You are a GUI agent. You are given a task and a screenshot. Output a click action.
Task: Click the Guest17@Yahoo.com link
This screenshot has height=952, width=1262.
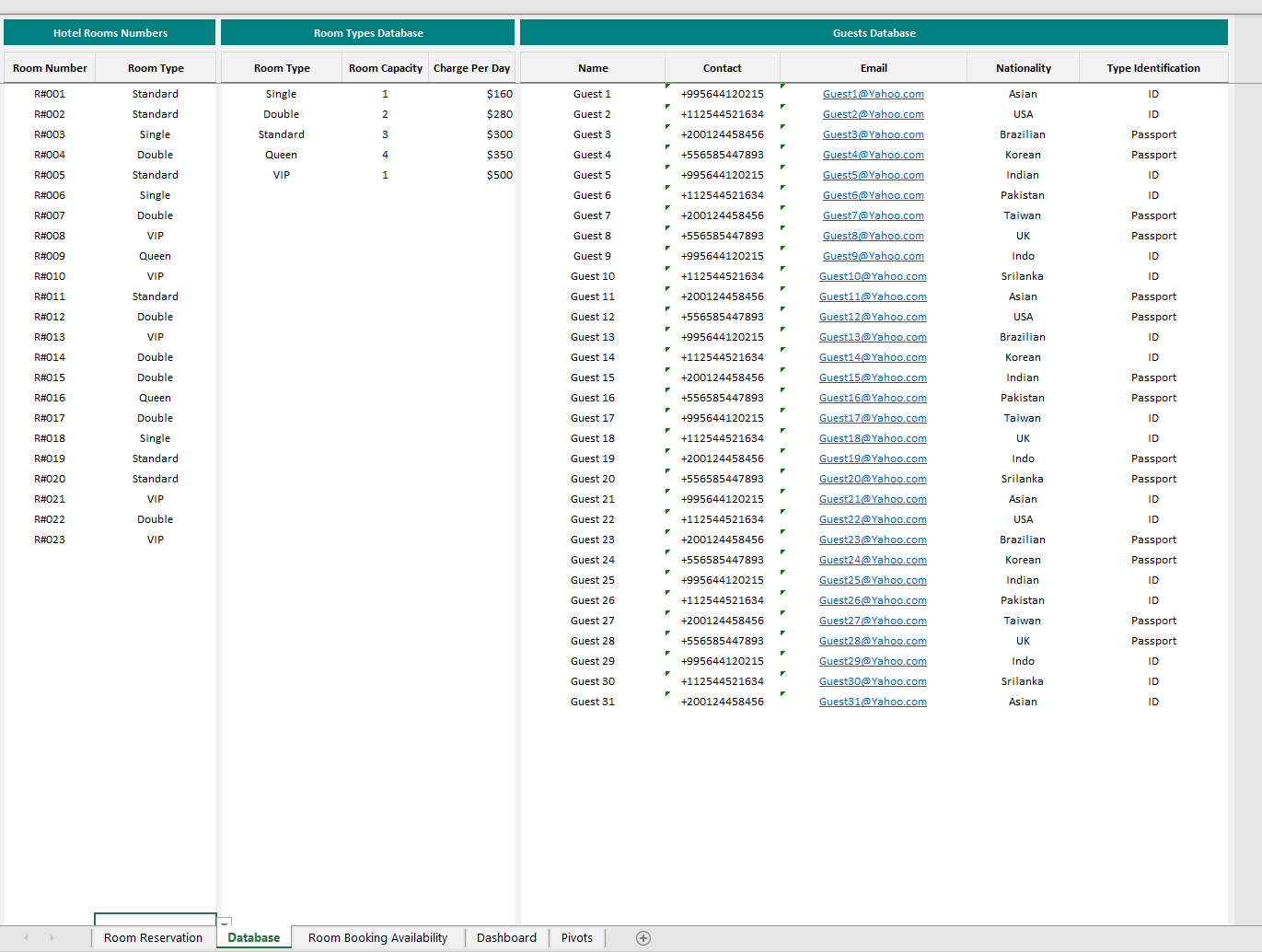pos(874,418)
